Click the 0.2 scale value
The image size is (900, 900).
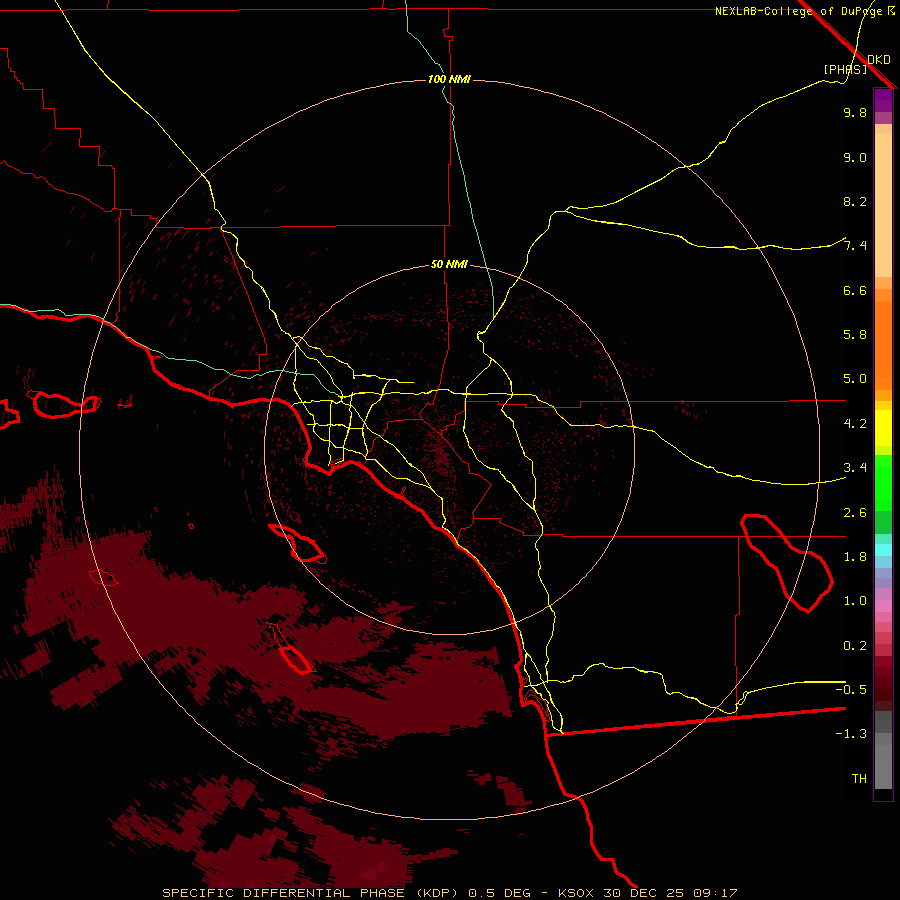pyautogui.click(x=855, y=646)
